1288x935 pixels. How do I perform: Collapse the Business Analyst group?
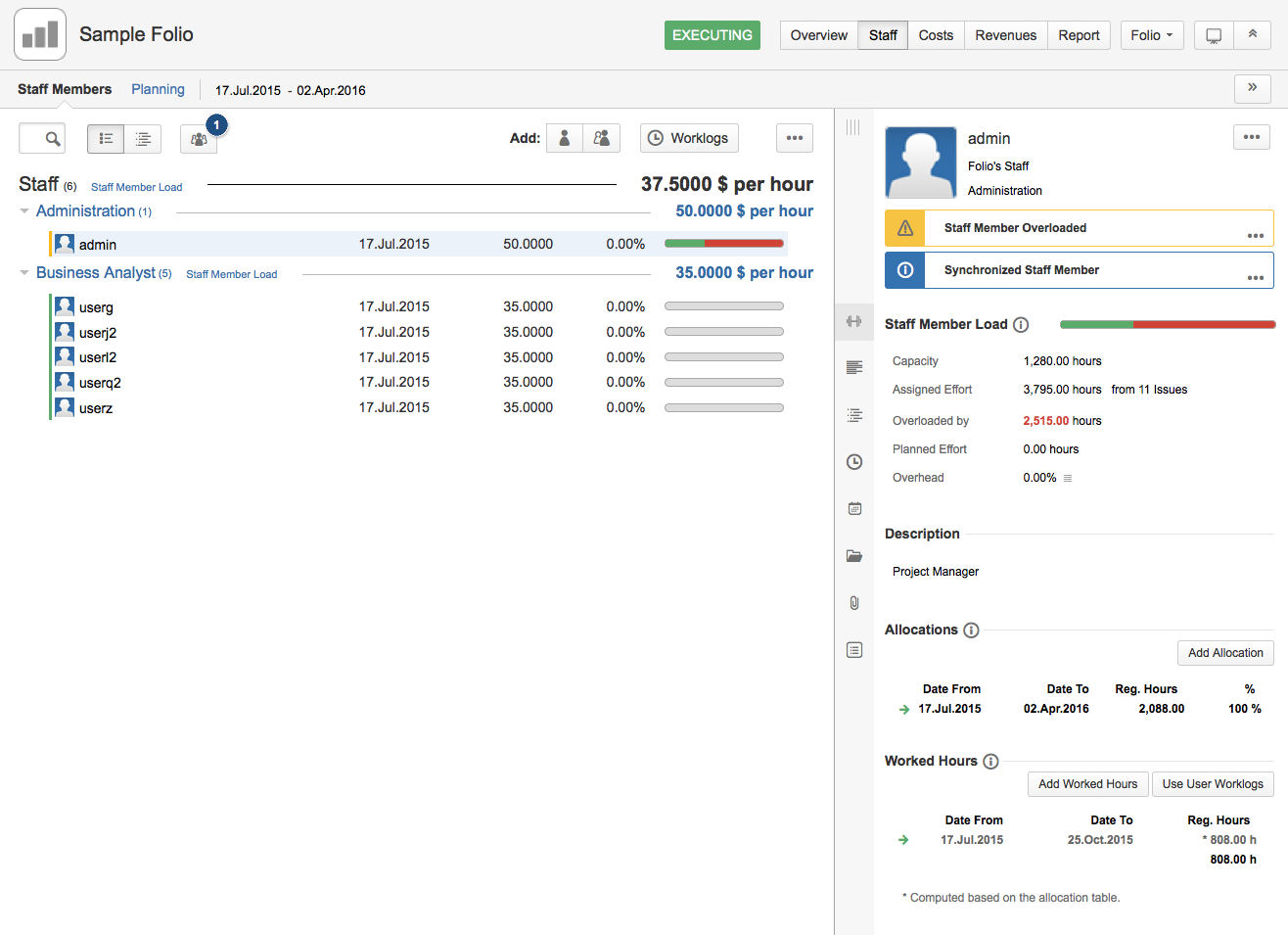pyautogui.click(x=24, y=273)
